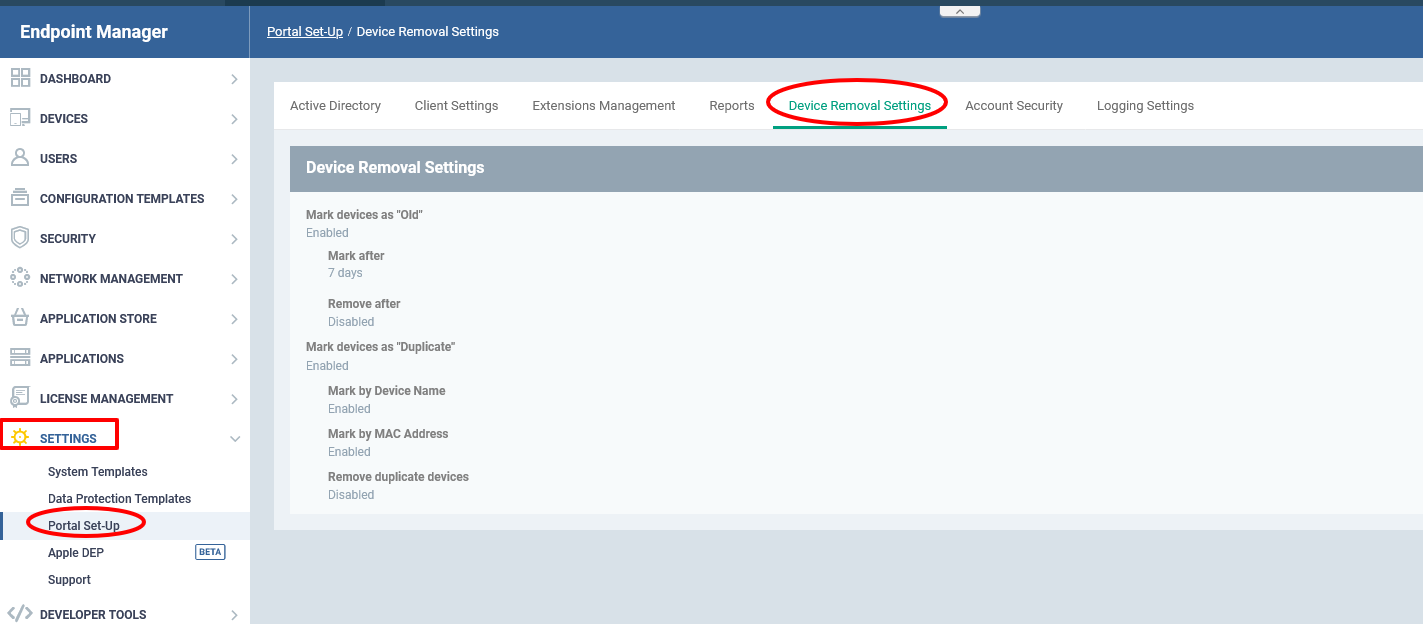The width and height of the screenshot is (1423, 624).
Task: Collapse the Settings menu chevron
Action: pos(235,438)
